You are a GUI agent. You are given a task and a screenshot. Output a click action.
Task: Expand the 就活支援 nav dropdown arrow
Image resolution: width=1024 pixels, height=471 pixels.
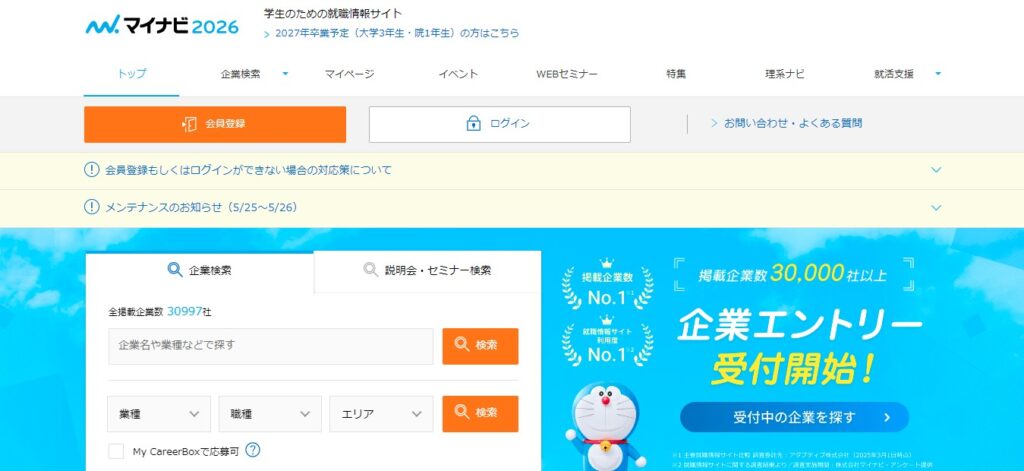(938, 74)
